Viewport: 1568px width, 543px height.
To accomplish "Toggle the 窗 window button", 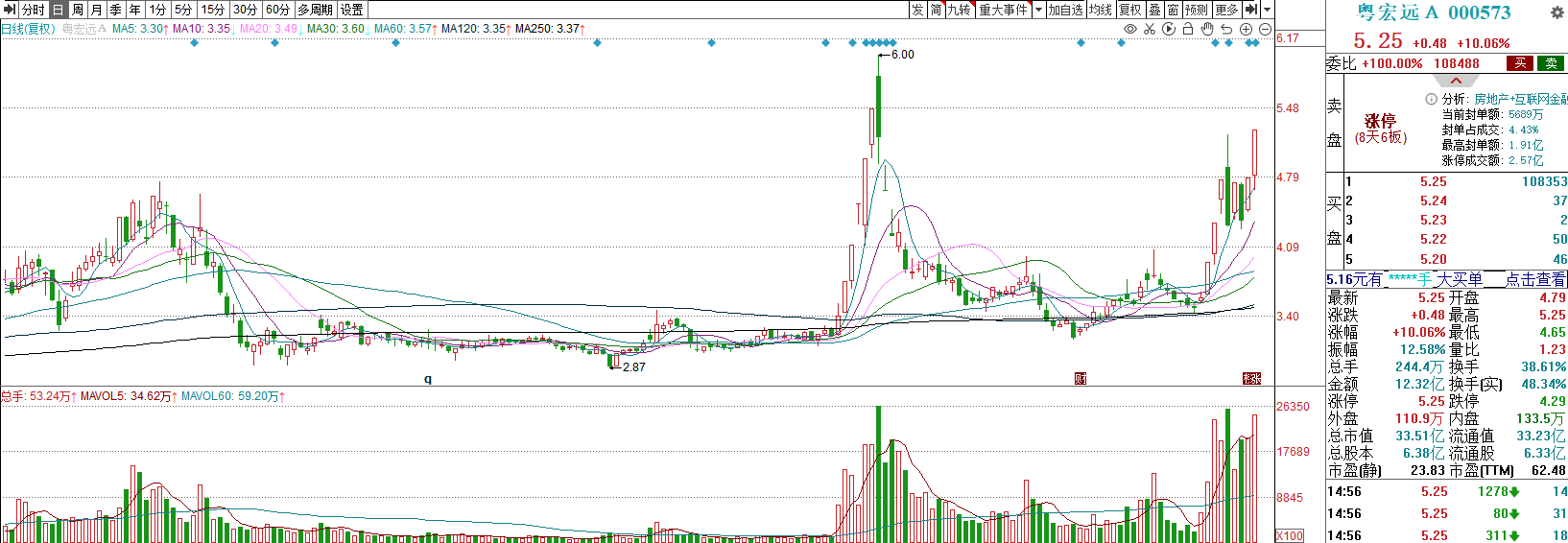I will pos(1173,10).
